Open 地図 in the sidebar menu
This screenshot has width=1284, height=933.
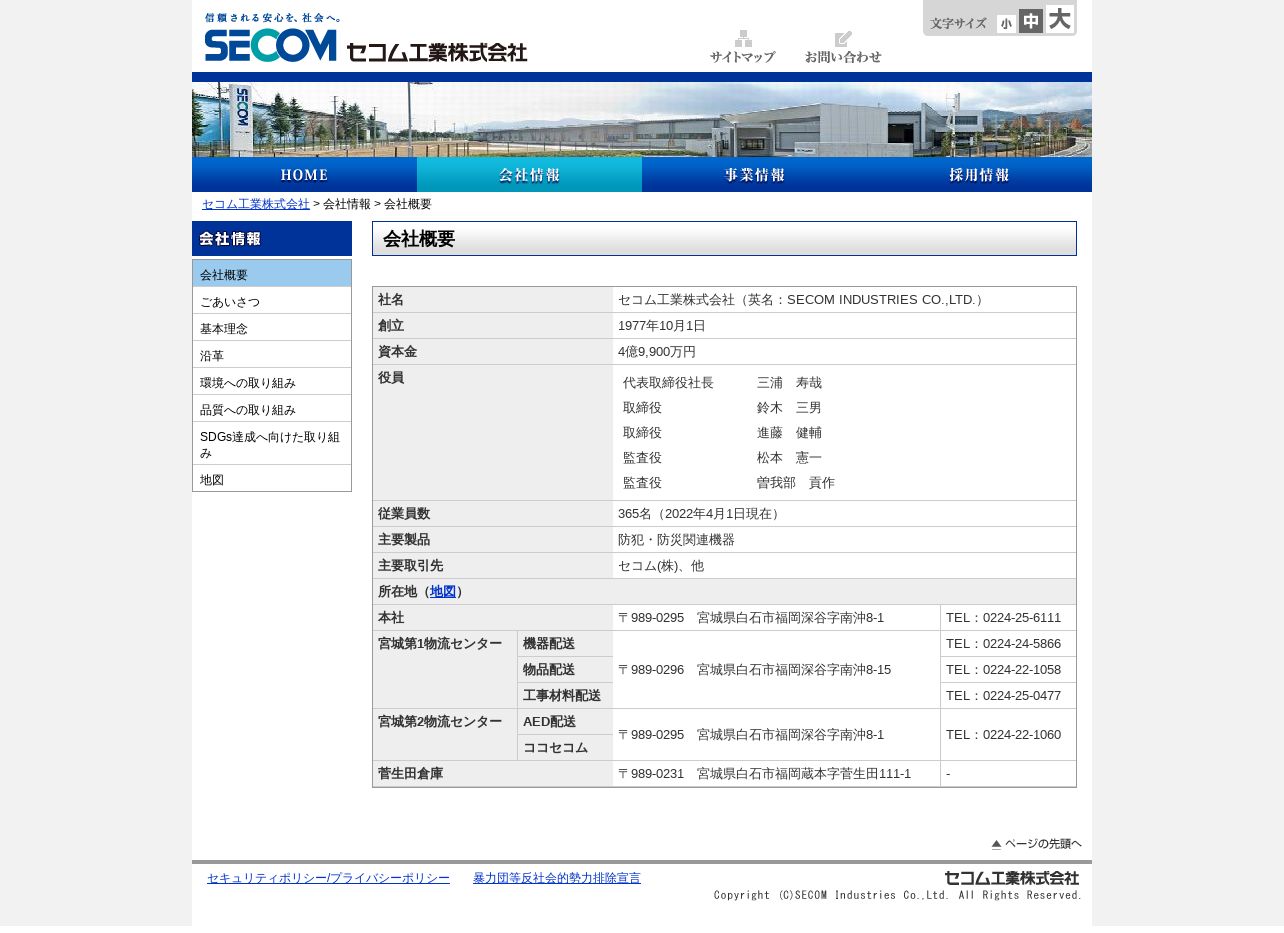272,479
